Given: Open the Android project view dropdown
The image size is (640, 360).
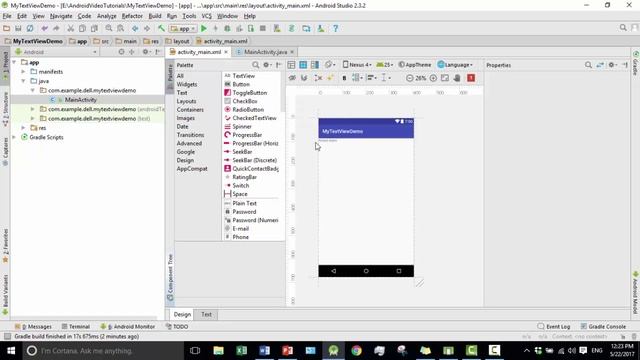Looking at the screenshot, I should [x=56, y=52].
